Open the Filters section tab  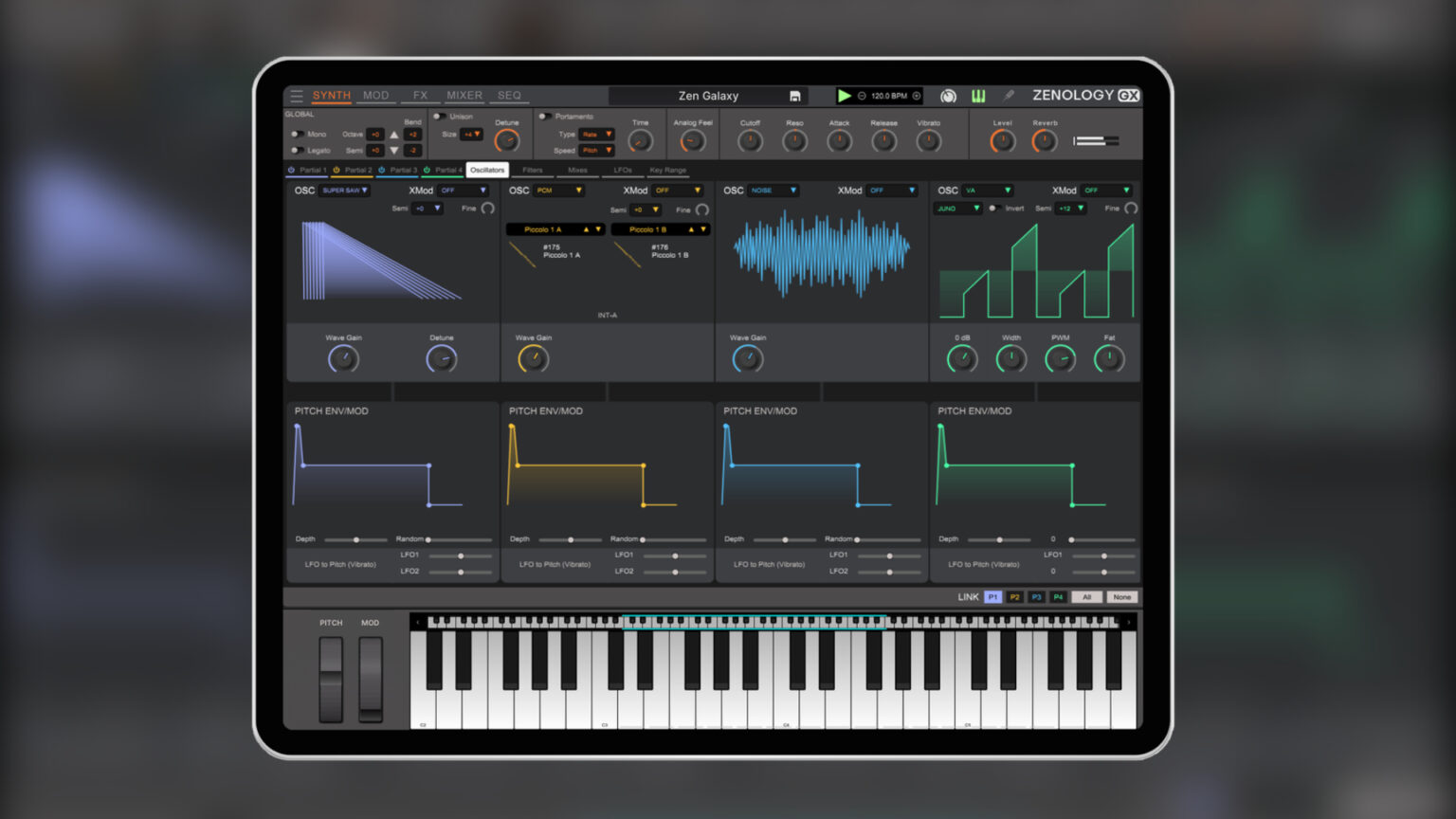(534, 170)
